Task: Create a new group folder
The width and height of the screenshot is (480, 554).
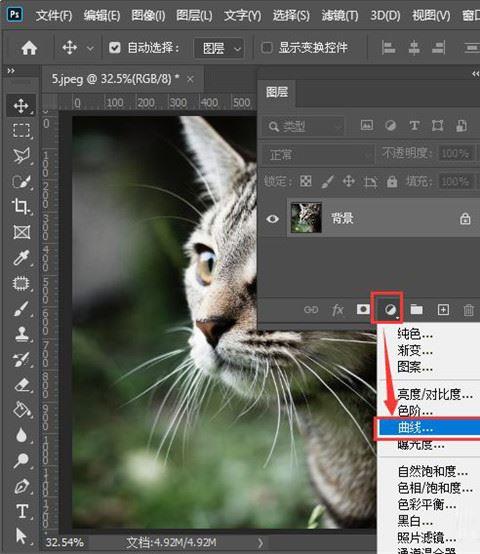Action: coord(417,310)
